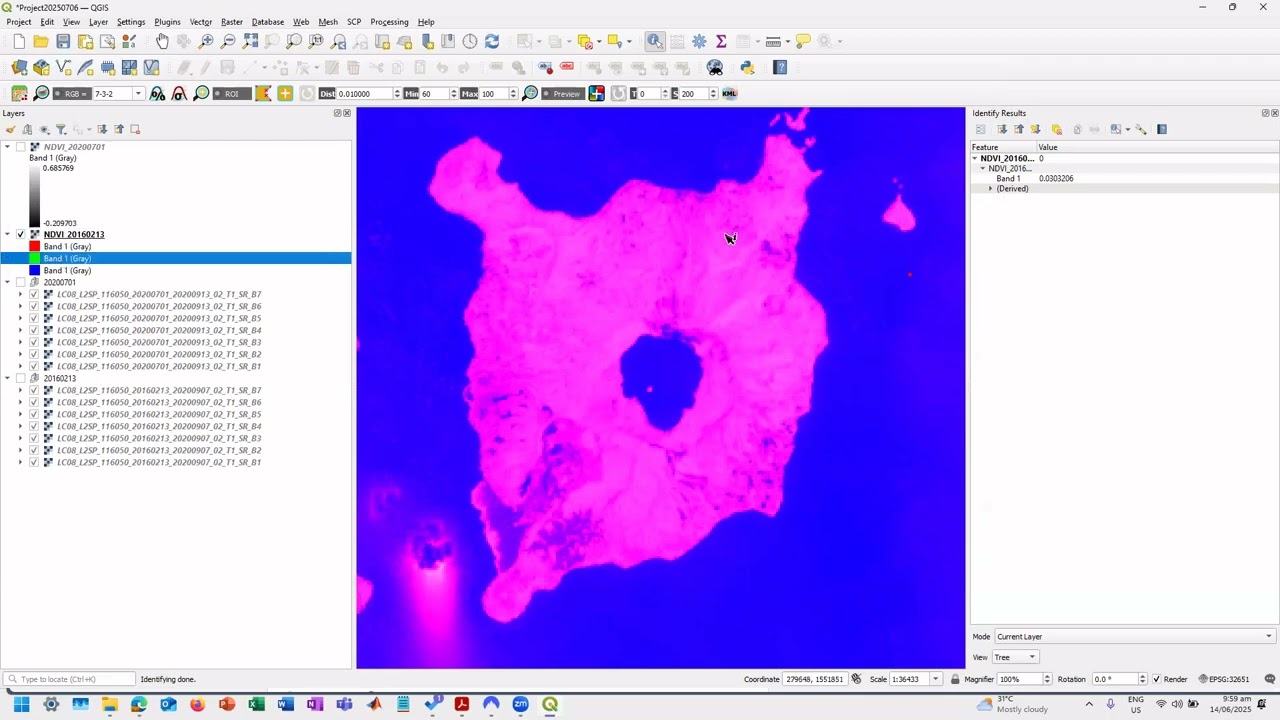The image size is (1280, 720).
Task: Create a new project with the blank page icon
Action: click(x=19, y=41)
